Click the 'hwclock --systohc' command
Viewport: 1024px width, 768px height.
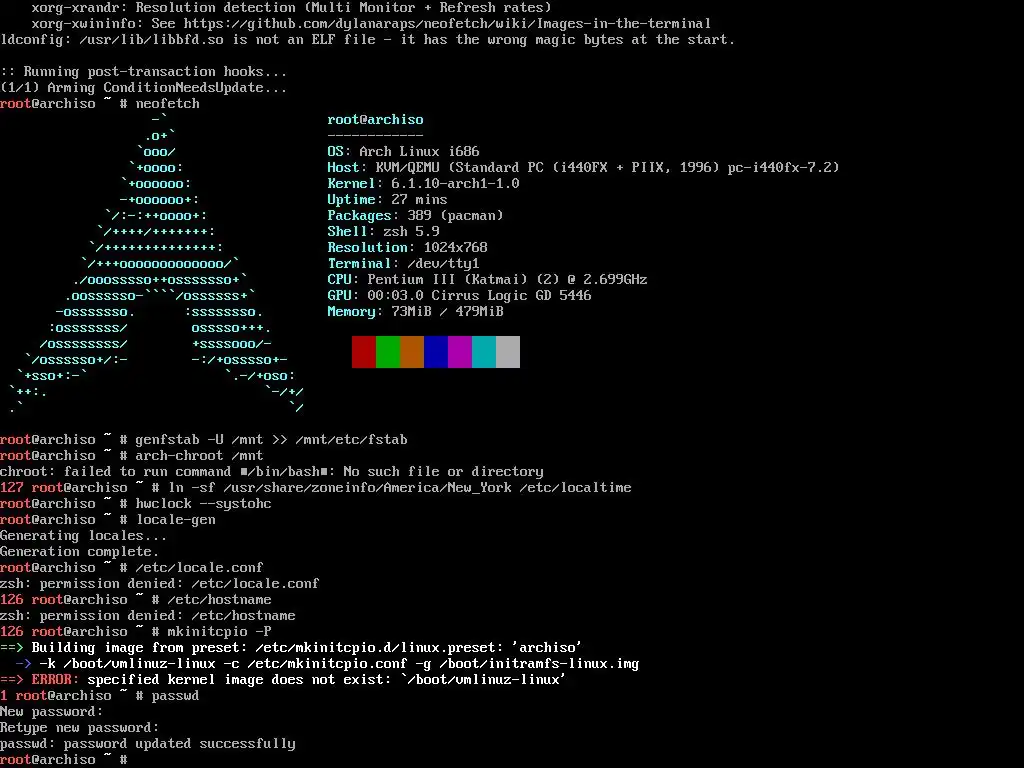tap(204, 504)
